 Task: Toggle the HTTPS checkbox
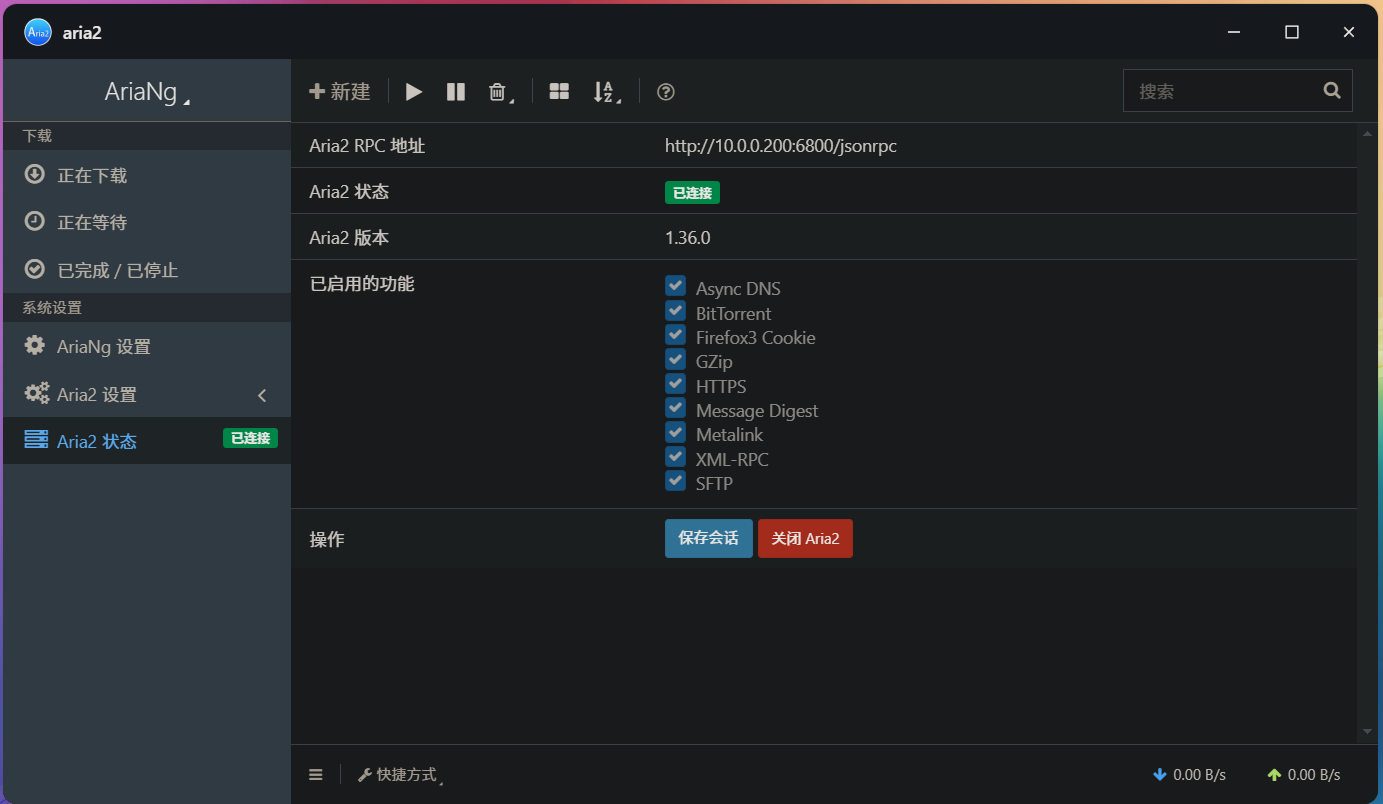(x=675, y=383)
